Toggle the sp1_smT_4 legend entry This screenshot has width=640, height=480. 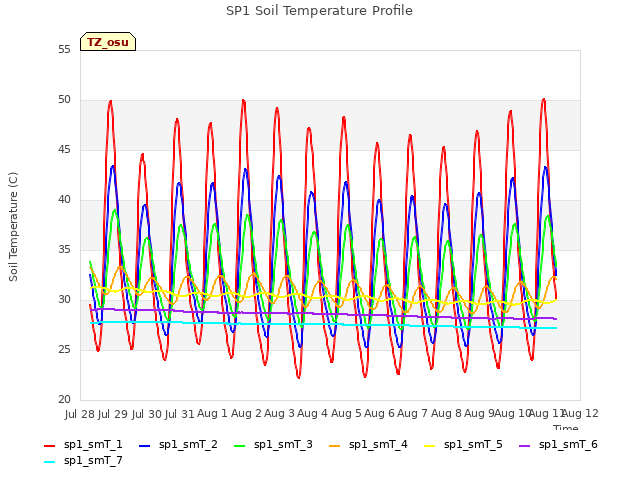click(x=368, y=444)
